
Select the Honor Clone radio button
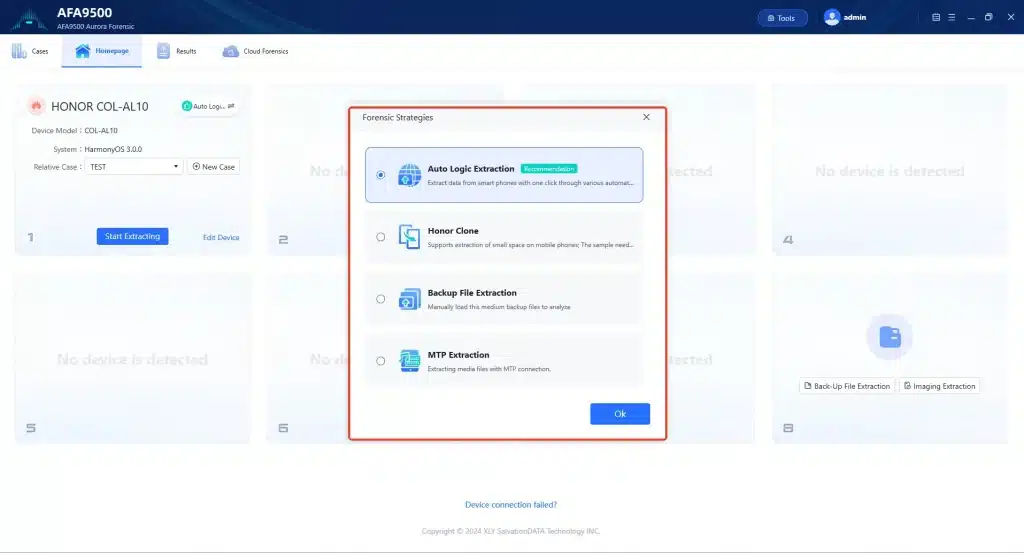[381, 237]
